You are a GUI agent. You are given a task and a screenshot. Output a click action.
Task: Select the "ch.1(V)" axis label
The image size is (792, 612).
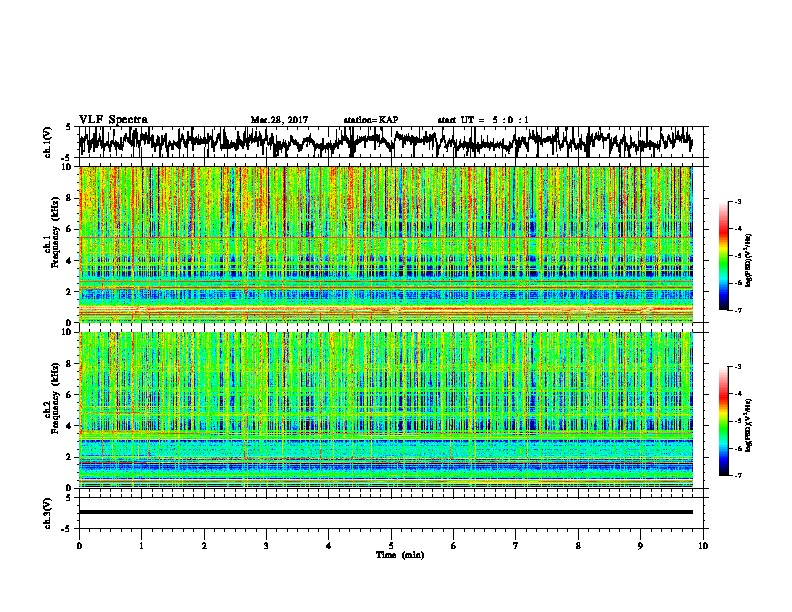48,142
